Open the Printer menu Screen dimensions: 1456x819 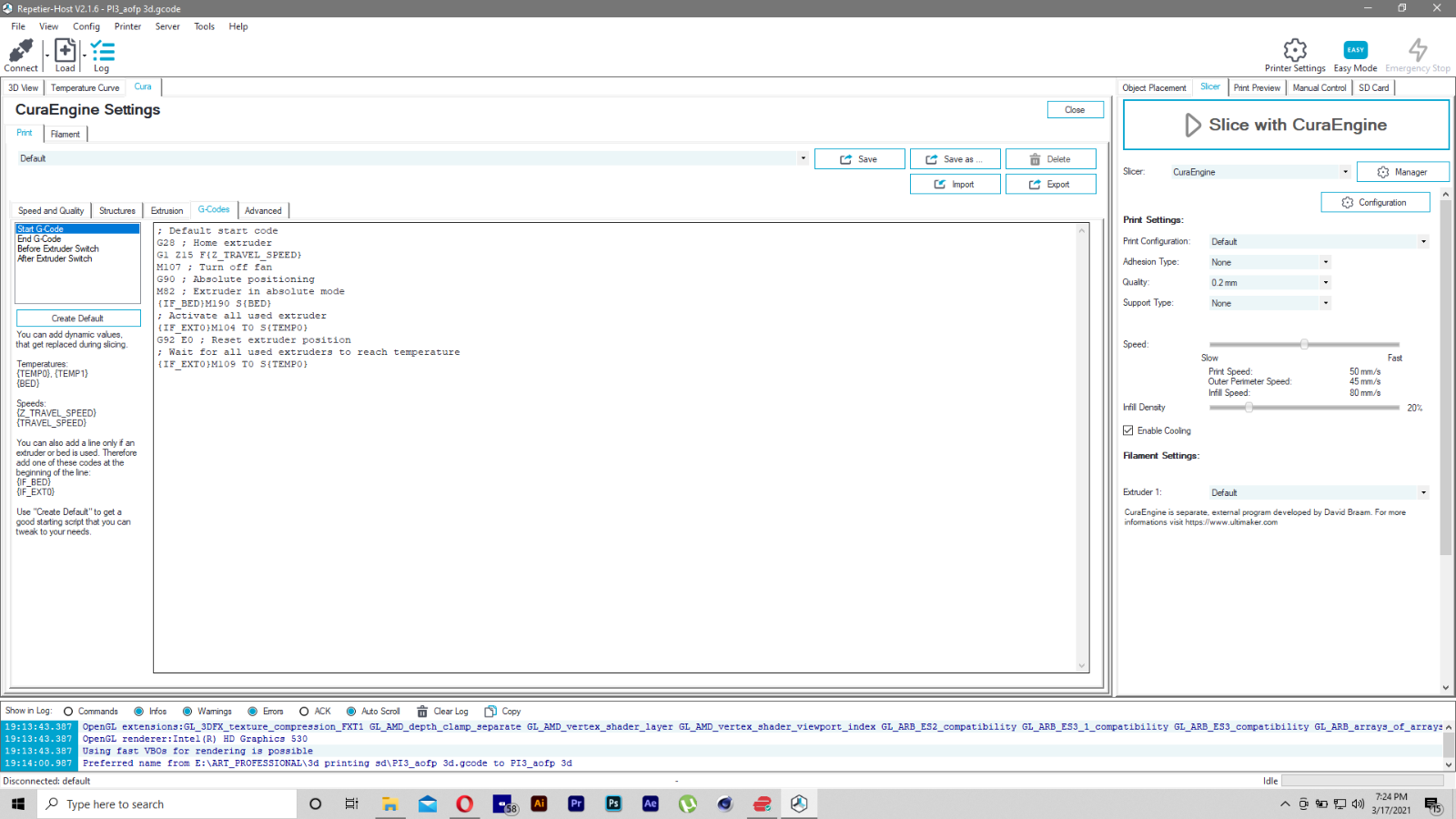coord(127,26)
